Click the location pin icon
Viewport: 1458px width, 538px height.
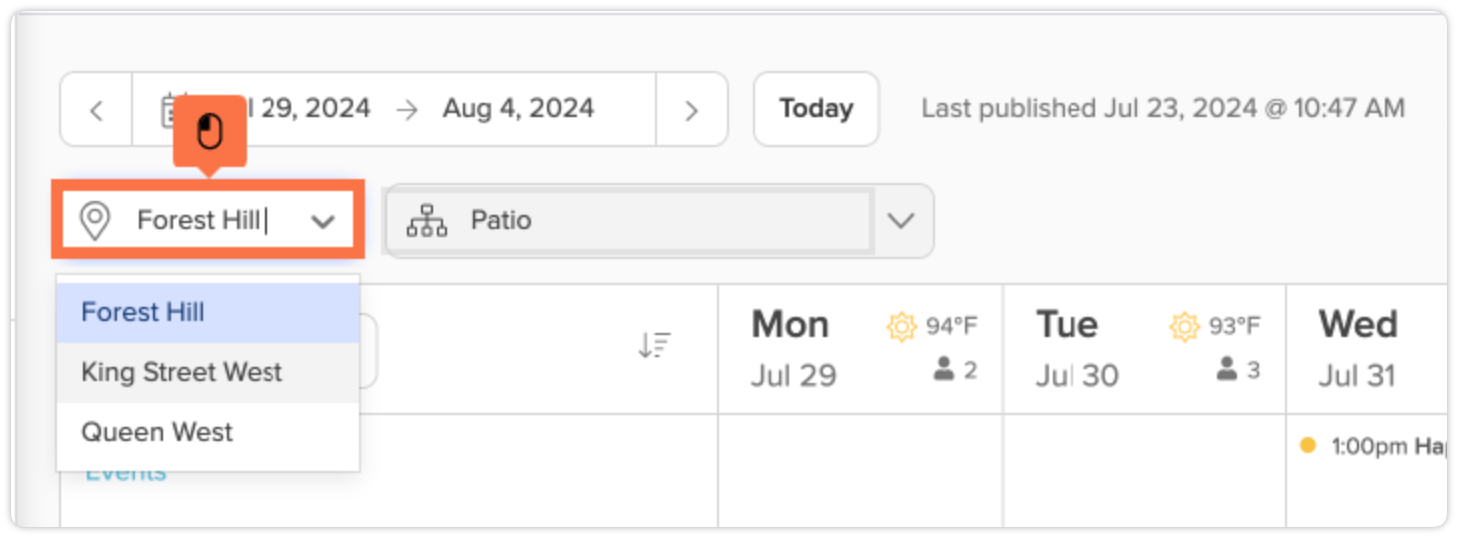94,220
